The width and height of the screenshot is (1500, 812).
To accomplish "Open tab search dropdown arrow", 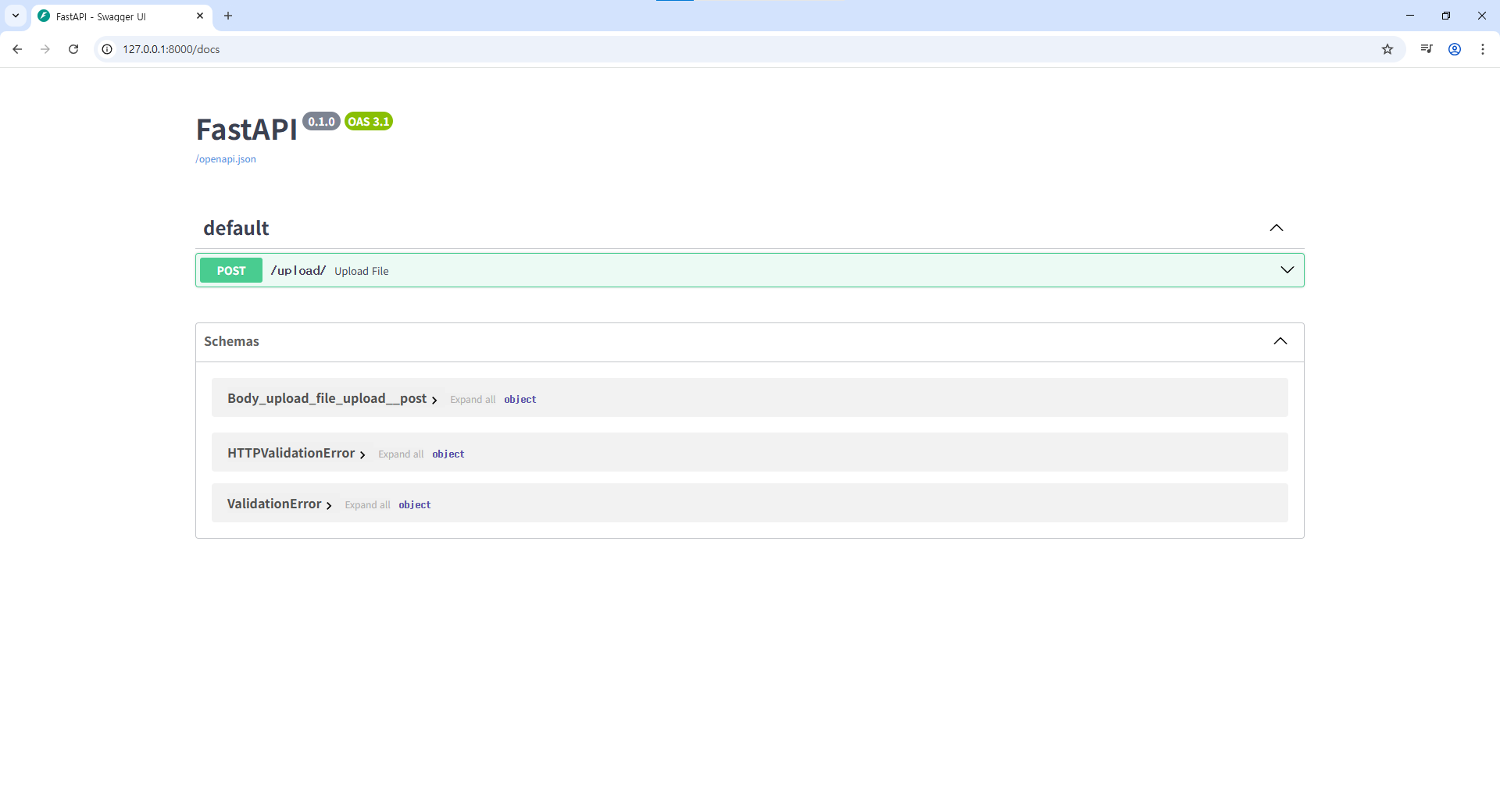I will (x=16, y=16).
